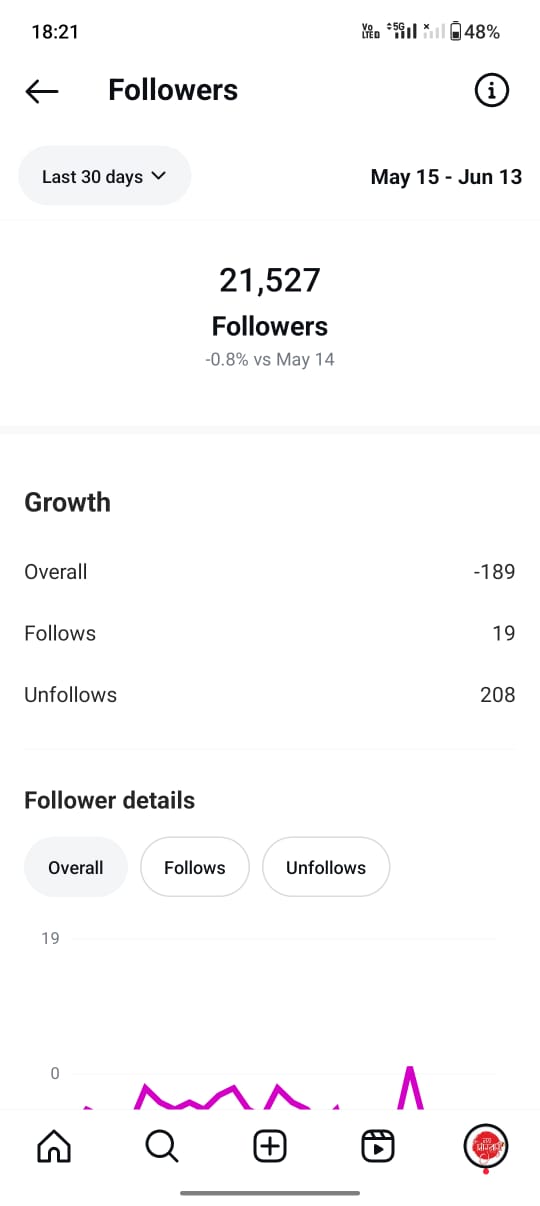The image size is (540, 1206).
Task: Tap the battery indicator in status bar
Action: click(x=456, y=32)
